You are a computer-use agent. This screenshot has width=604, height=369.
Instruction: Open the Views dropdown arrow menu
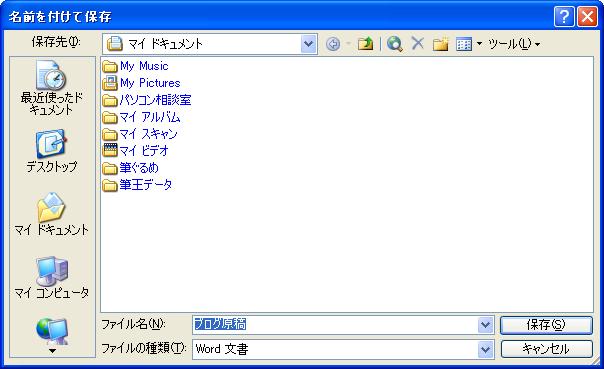[x=479, y=44]
